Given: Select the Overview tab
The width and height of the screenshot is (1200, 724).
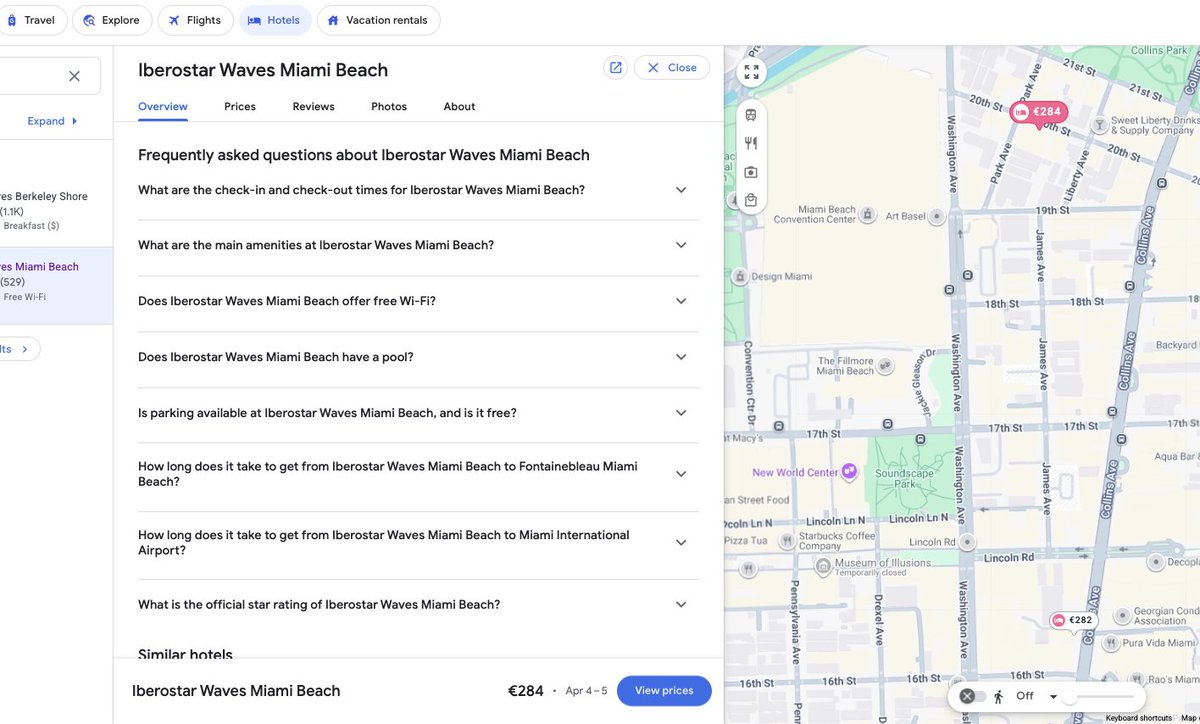Looking at the screenshot, I should tap(163, 106).
